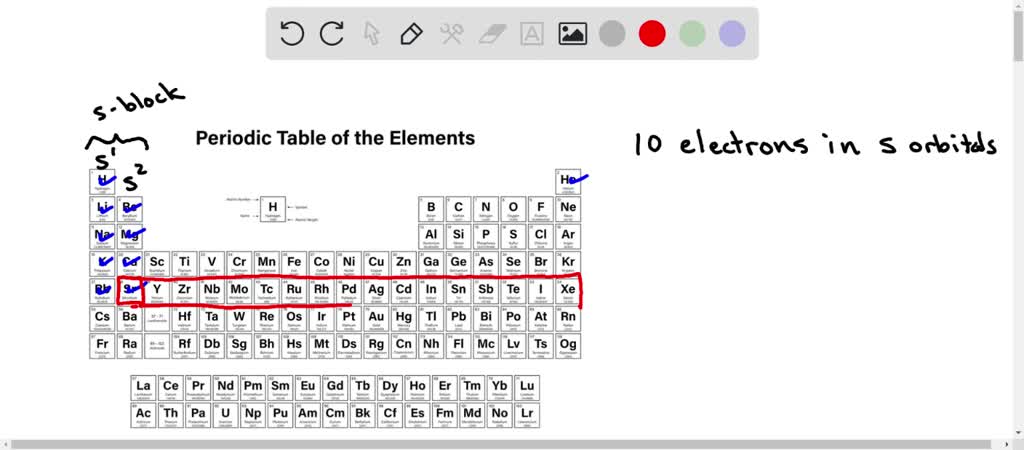Click the He element in top-right corner
The height and width of the screenshot is (450, 1024).
568,182
